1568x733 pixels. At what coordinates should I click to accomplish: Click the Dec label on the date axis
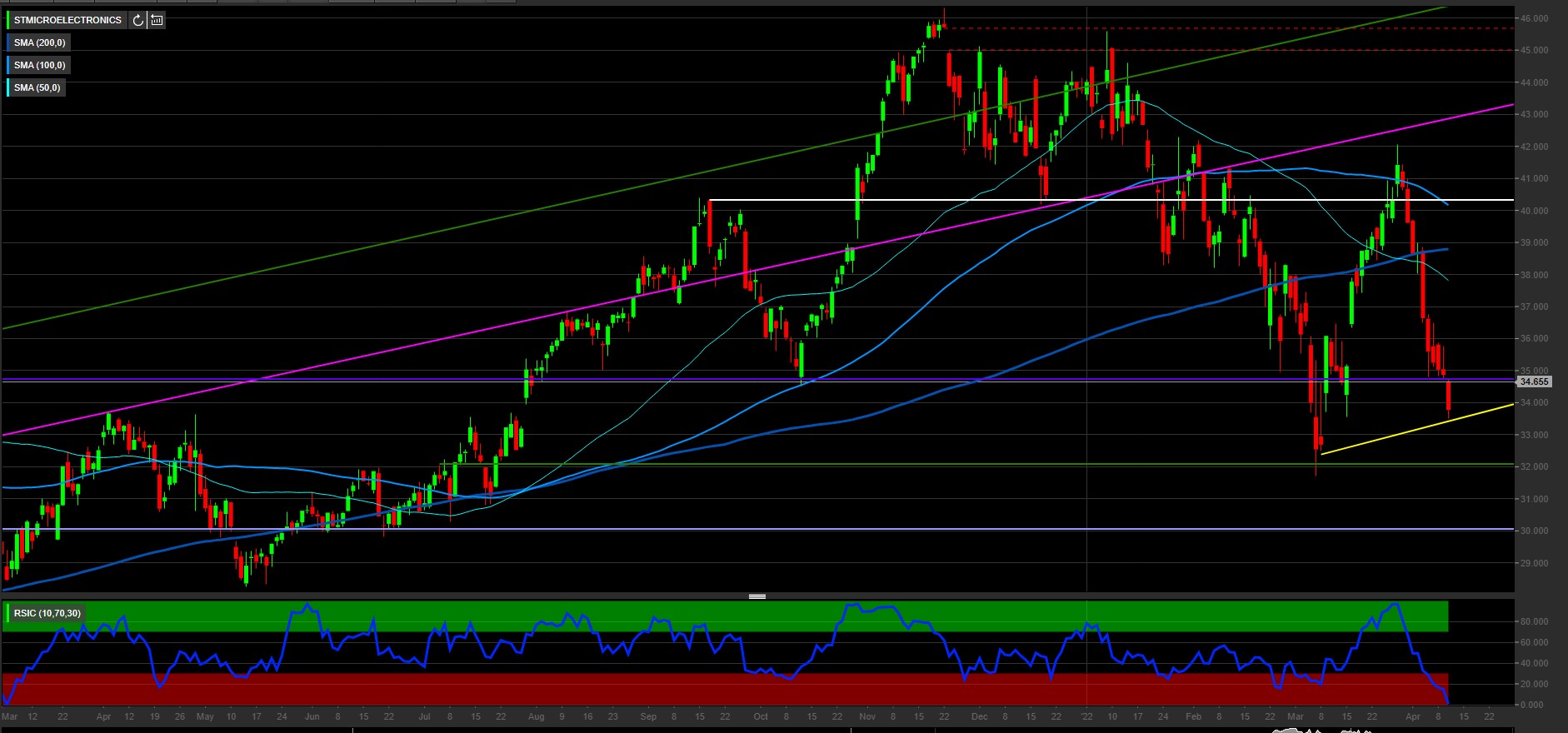(x=979, y=716)
